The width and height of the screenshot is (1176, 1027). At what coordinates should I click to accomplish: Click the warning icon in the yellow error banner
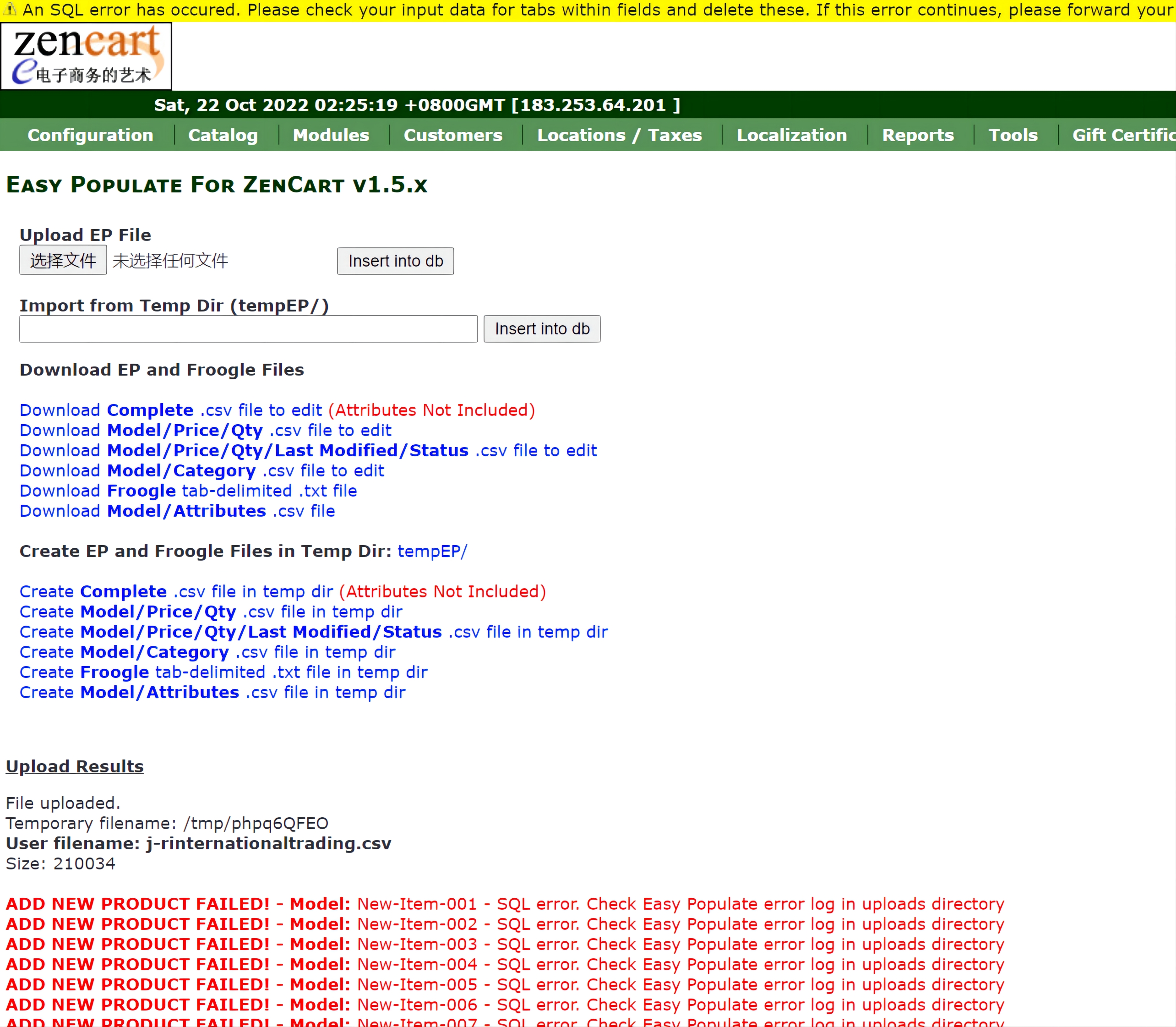tap(10, 9)
